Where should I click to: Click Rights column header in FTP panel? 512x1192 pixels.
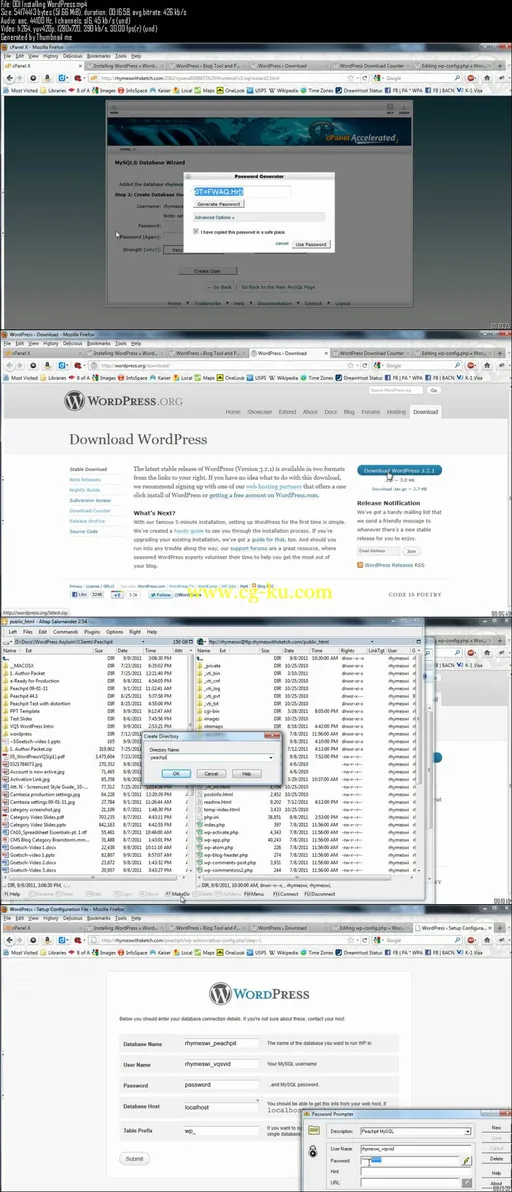[352, 651]
